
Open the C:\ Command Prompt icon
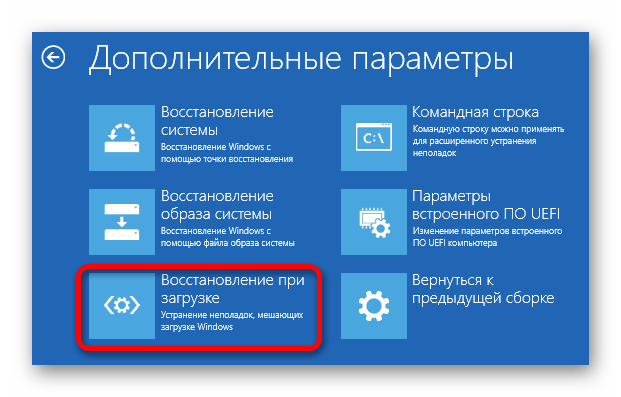(x=373, y=138)
